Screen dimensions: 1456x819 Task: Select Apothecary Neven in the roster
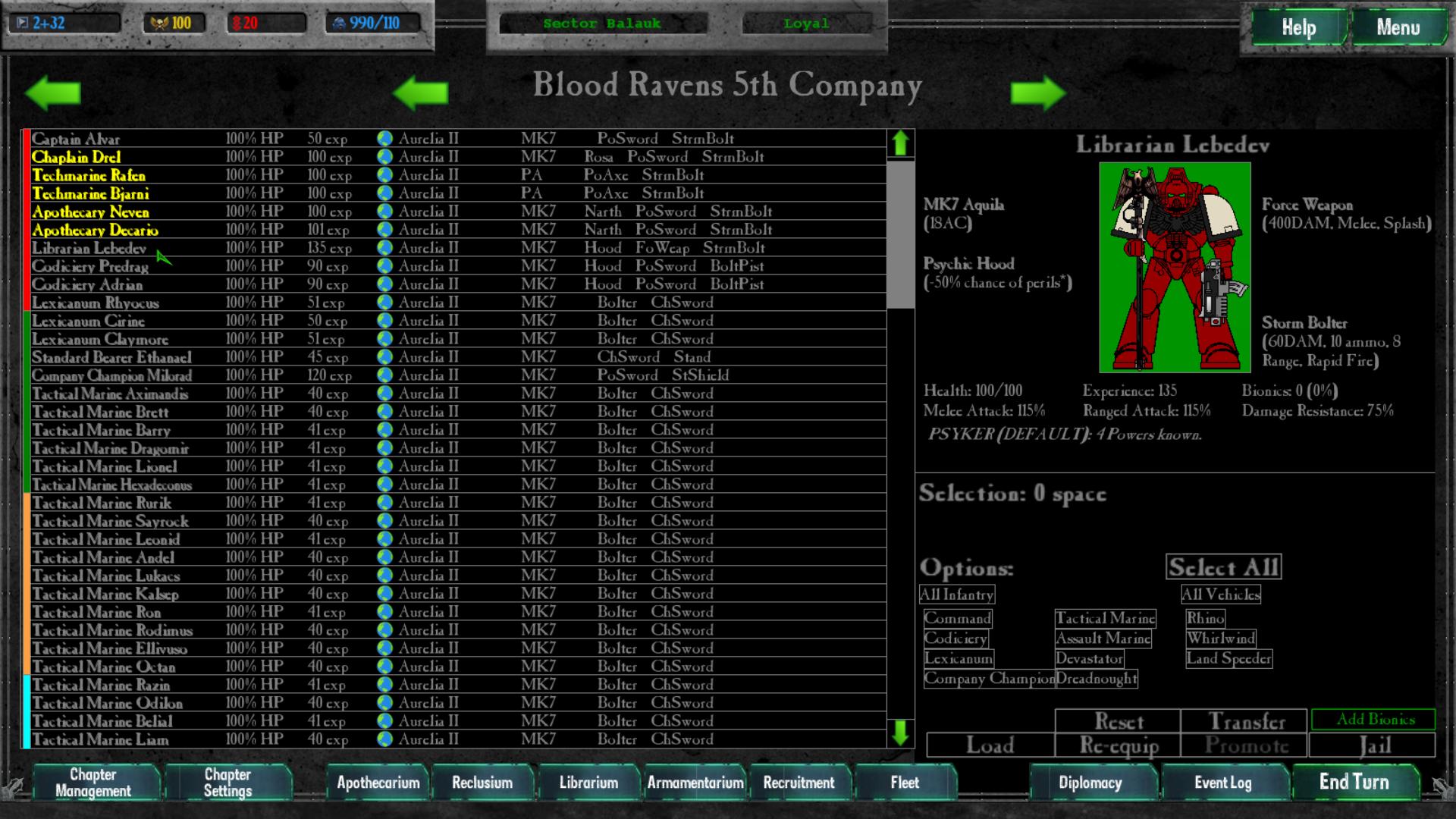pyautogui.click(x=458, y=212)
